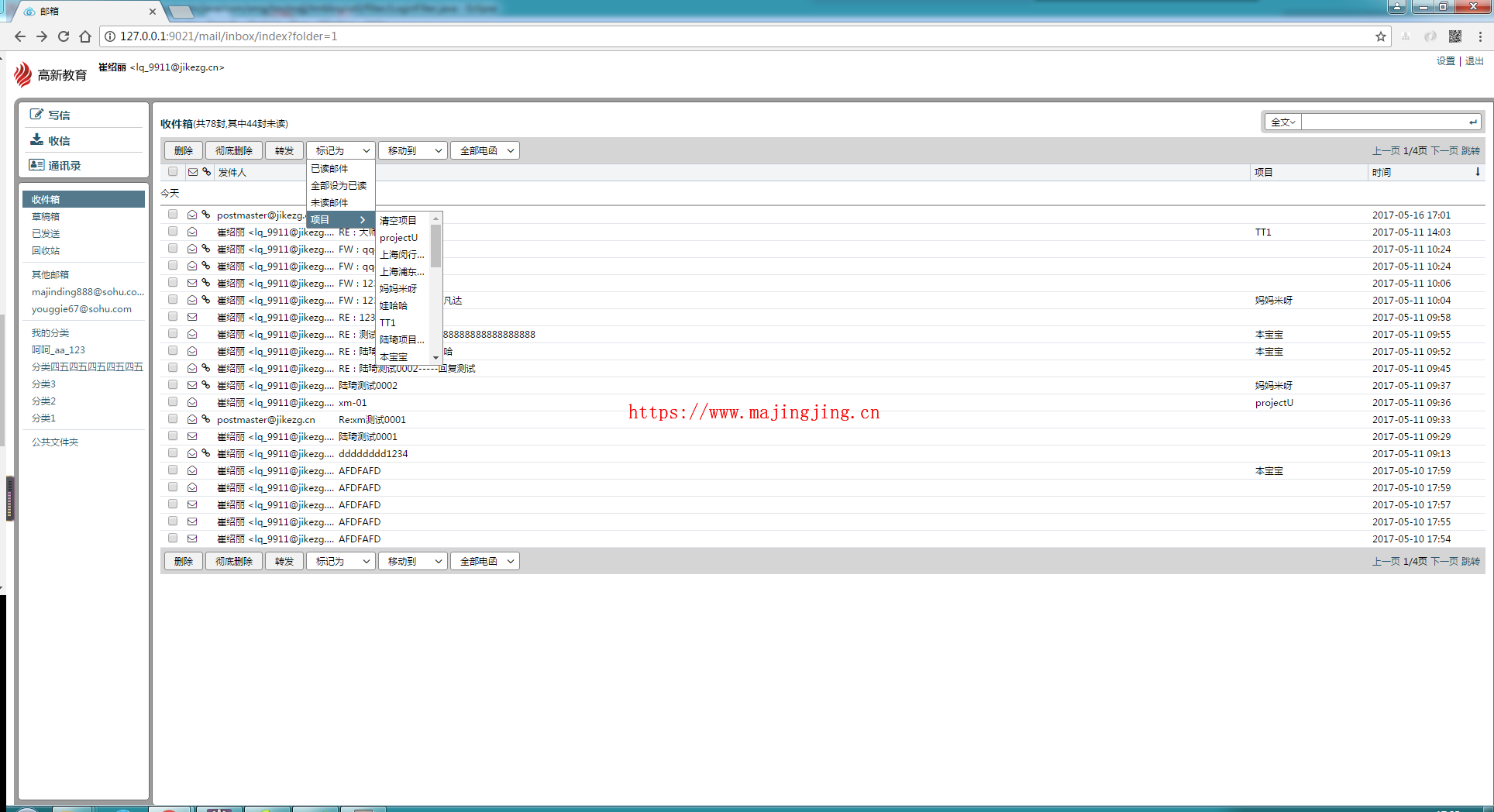Expand the 项目 submenu entry
This screenshot has width=1494, height=812.
tap(341, 219)
